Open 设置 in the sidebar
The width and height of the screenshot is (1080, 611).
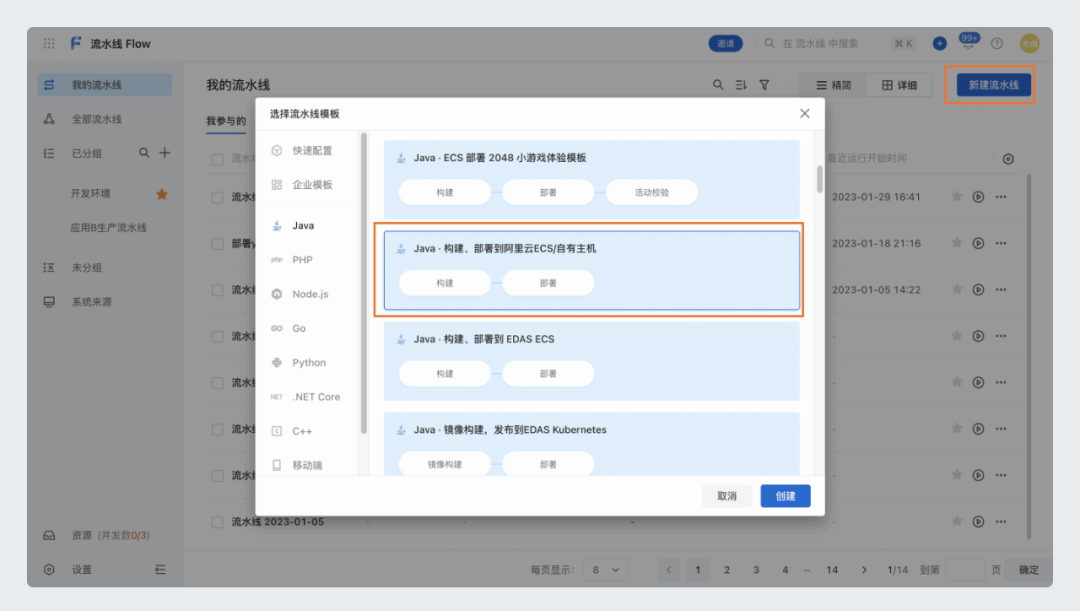[81, 570]
